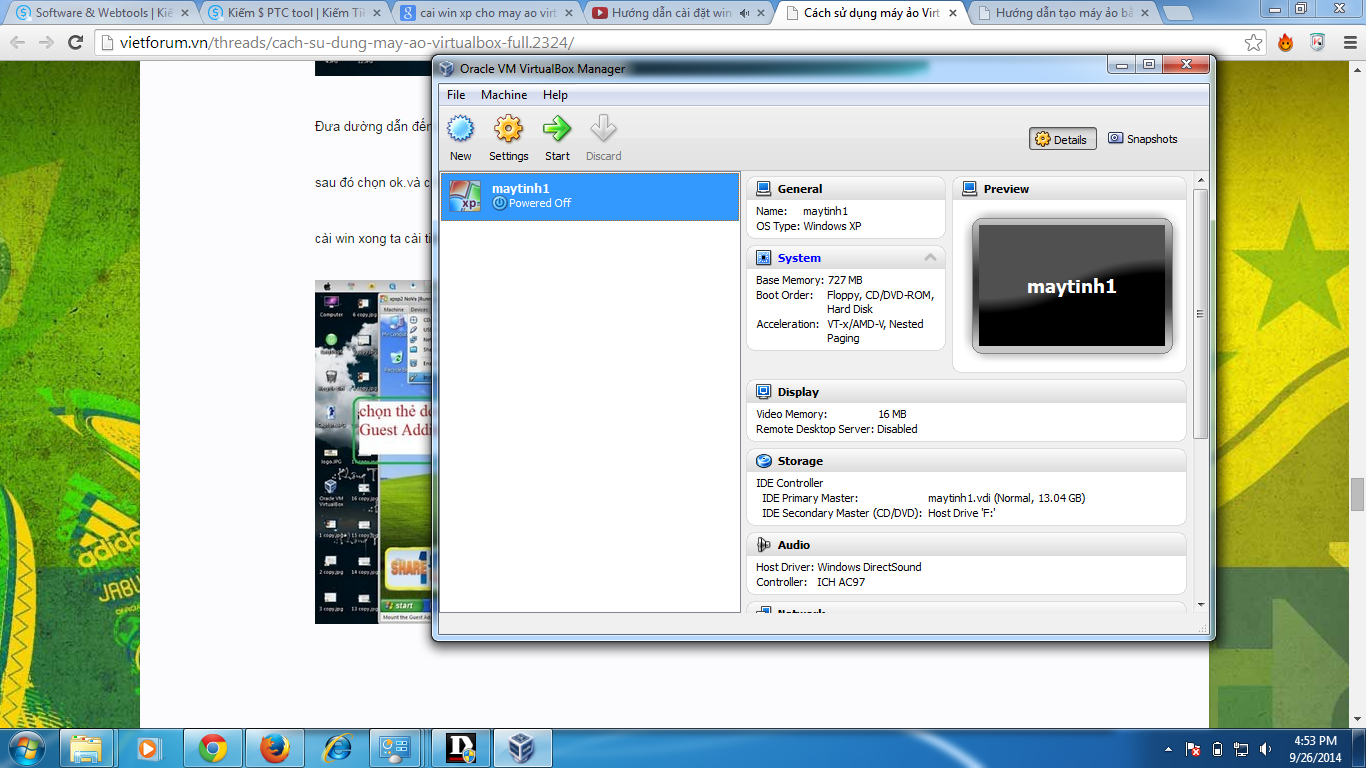Go back using Chrome's back arrow
The image size is (1366, 768).
point(18,42)
